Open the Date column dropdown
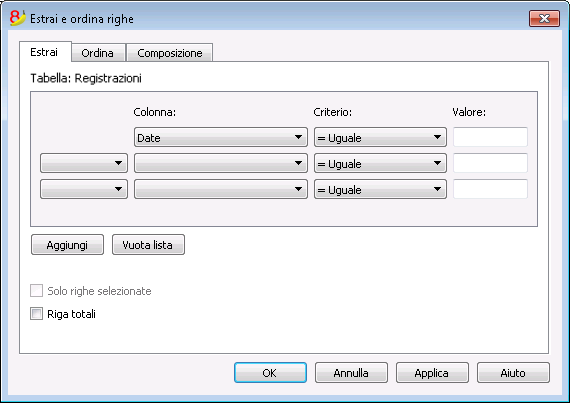Screen dimensions: 570x403 pos(221,137)
